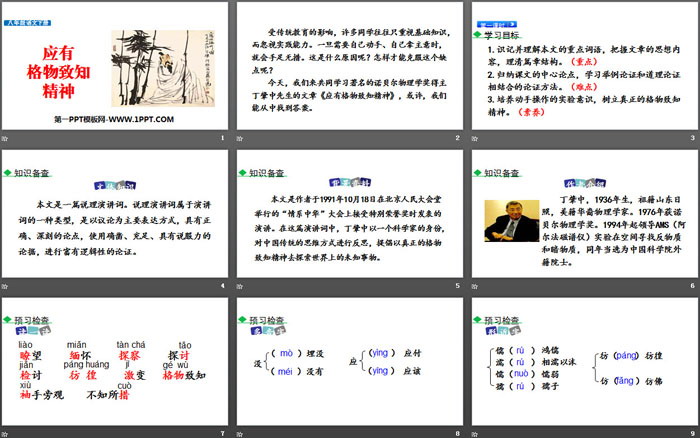The image size is (700, 438).
Task: Select slide 7 with pinyin vocabulary
Action: pos(115,359)
